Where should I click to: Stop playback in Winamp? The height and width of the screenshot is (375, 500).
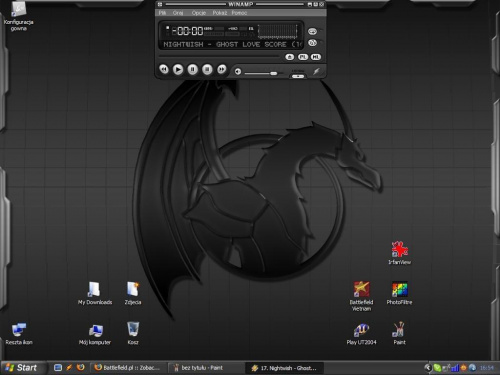coord(207,69)
